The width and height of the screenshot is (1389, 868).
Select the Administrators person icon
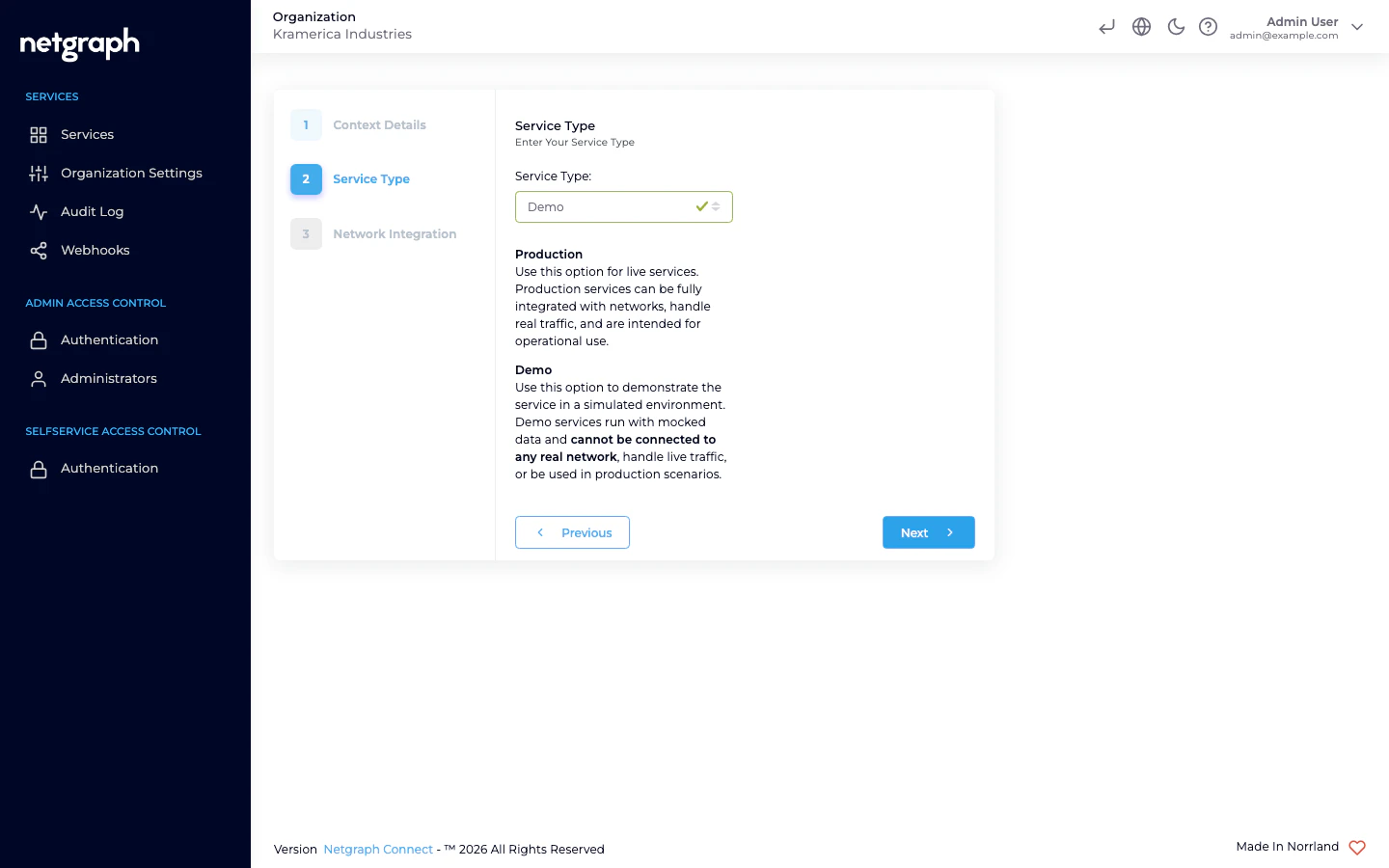39,378
